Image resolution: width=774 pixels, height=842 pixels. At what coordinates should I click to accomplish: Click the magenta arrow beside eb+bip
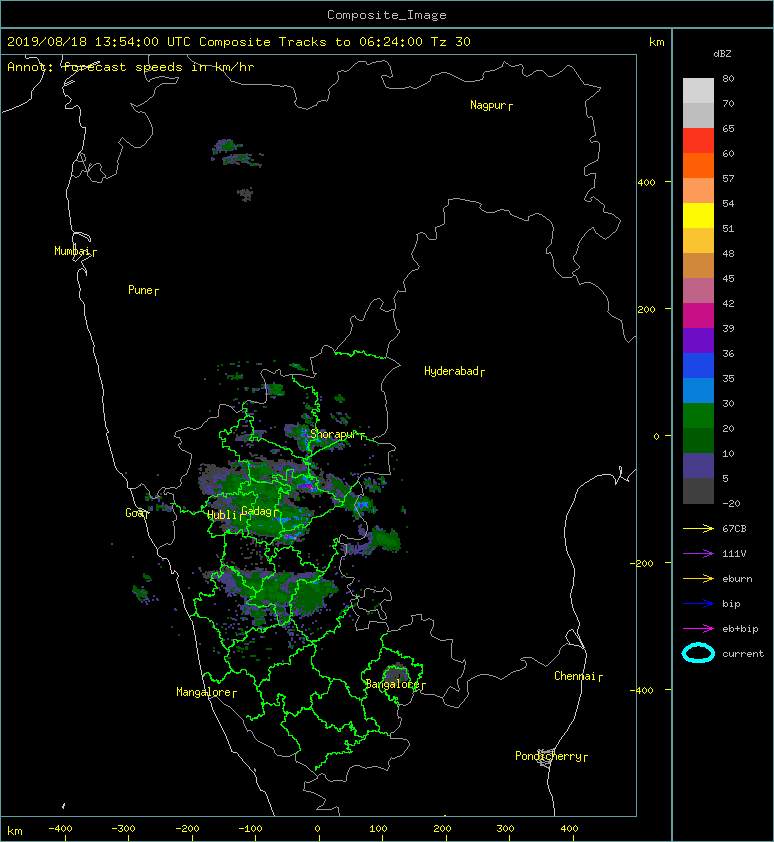pos(698,629)
